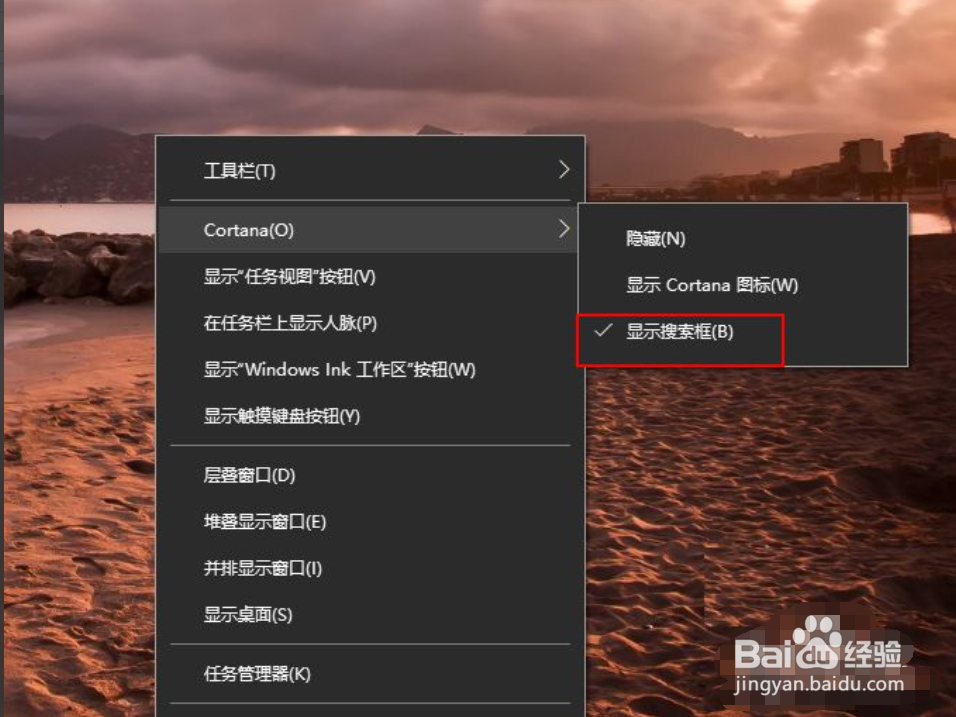Image resolution: width=956 pixels, height=717 pixels.
Task: Open the 工具栏(T) submenu
Action: (x=370, y=170)
